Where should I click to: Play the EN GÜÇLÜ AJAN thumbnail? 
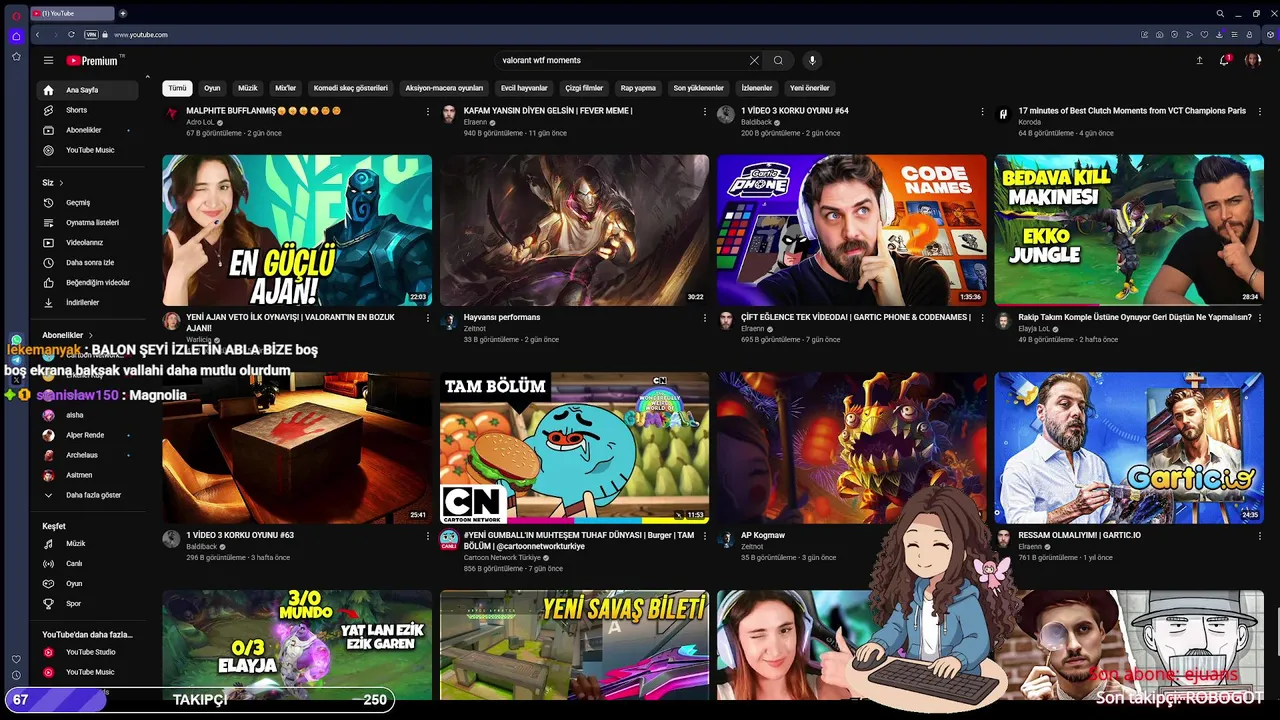tap(297, 230)
